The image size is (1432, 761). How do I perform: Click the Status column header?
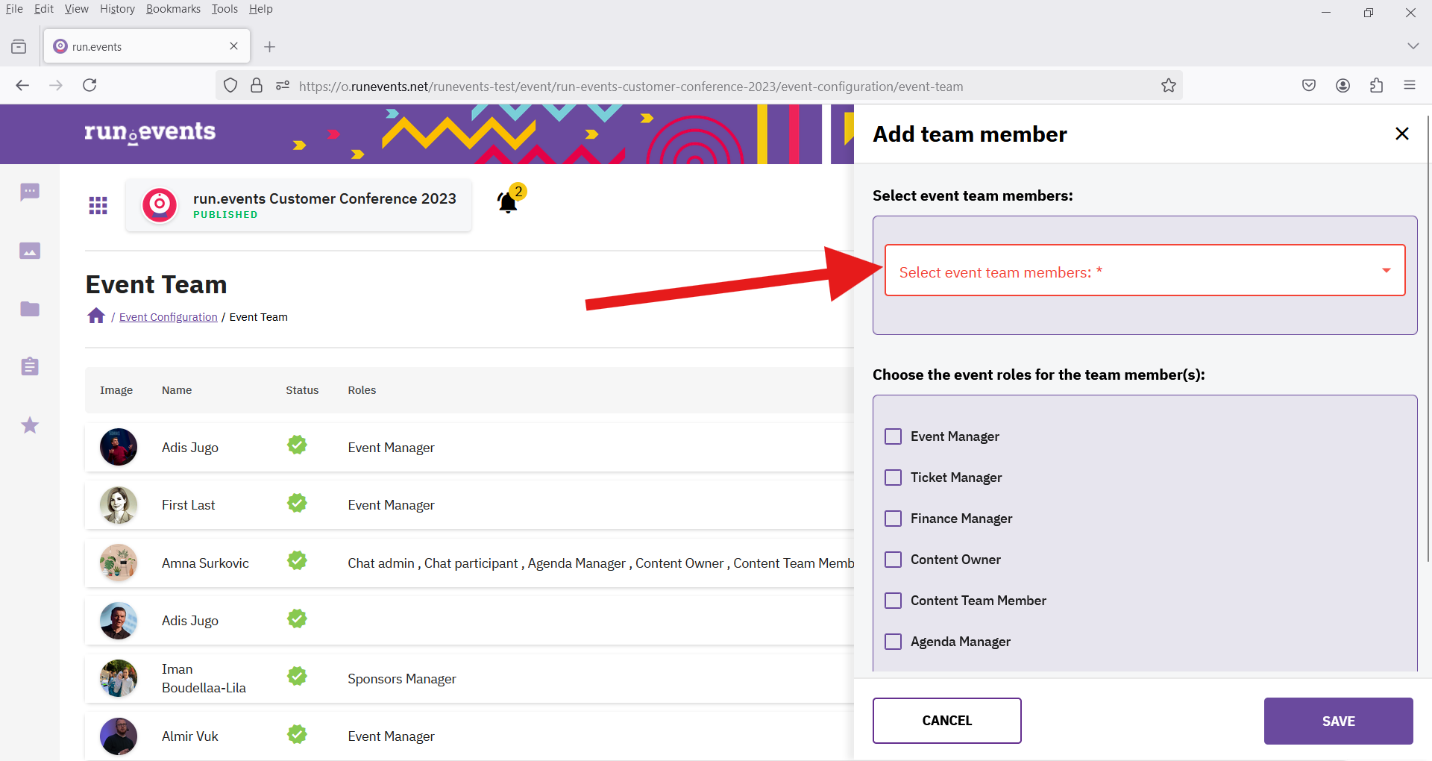point(302,390)
